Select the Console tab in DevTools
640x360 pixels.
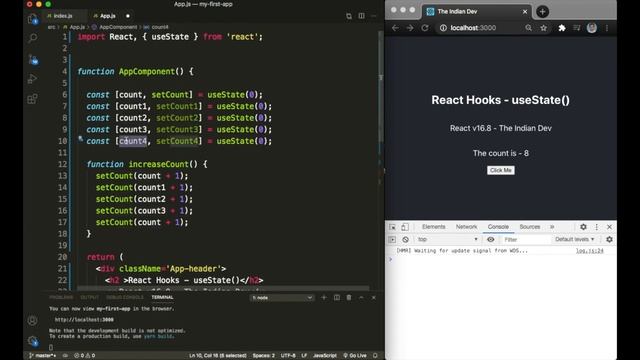coord(498,227)
